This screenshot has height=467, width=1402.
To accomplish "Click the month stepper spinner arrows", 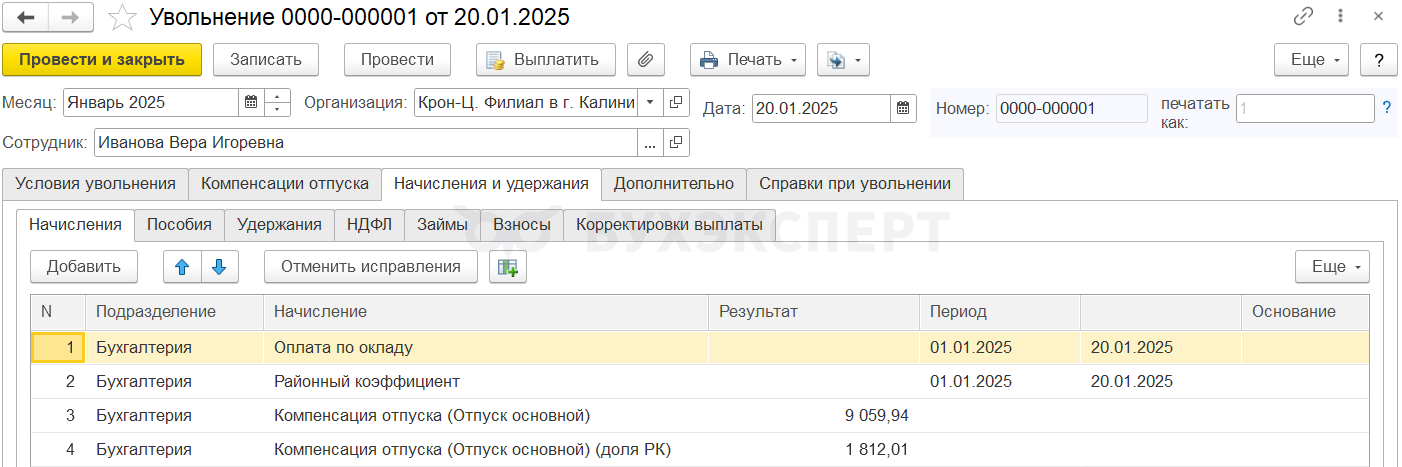I will point(277,102).
